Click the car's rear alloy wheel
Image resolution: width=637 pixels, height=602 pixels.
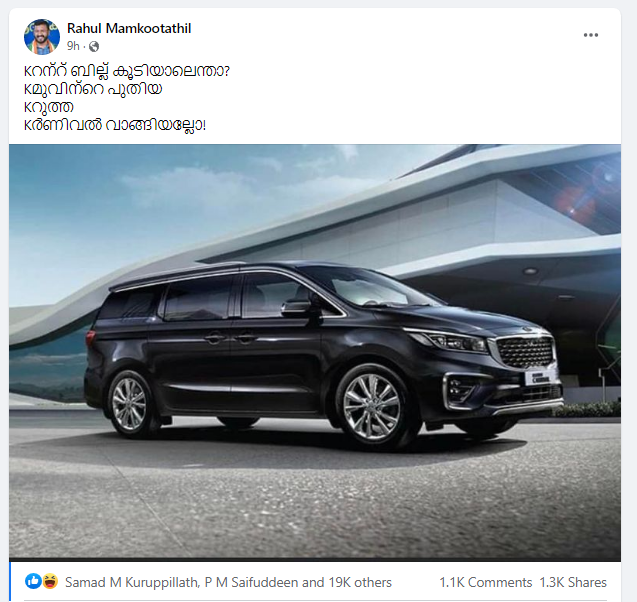click(129, 403)
